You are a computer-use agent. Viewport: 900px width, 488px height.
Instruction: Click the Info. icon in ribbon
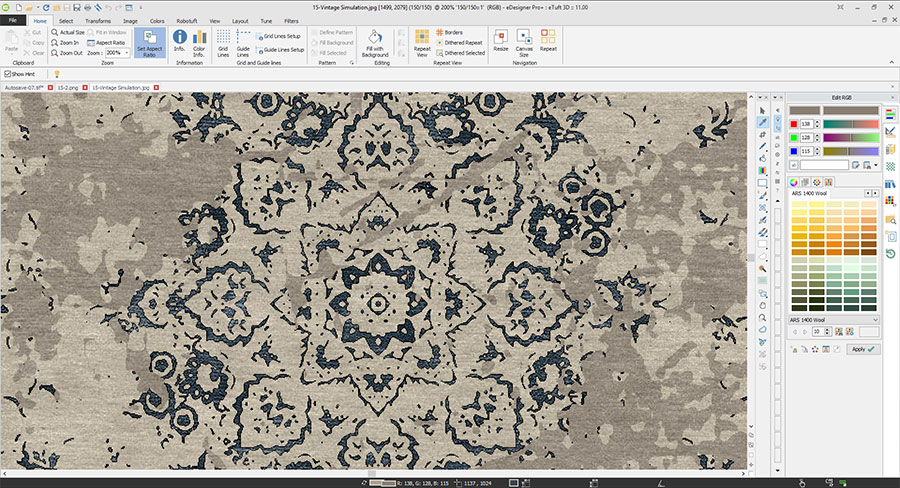pos(180,41)
